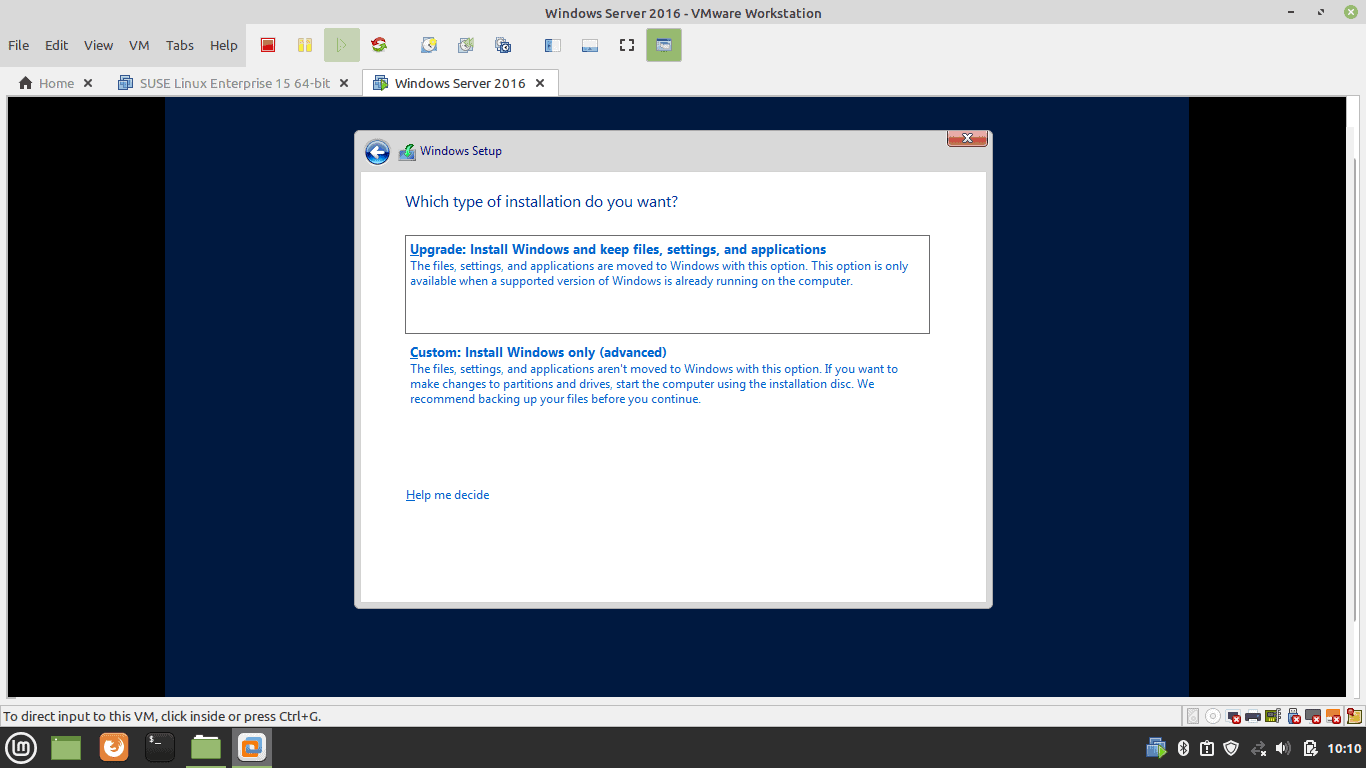The image size is (1366, 768).
Task: Close the Home tab
Action: [x=88, y=83]
